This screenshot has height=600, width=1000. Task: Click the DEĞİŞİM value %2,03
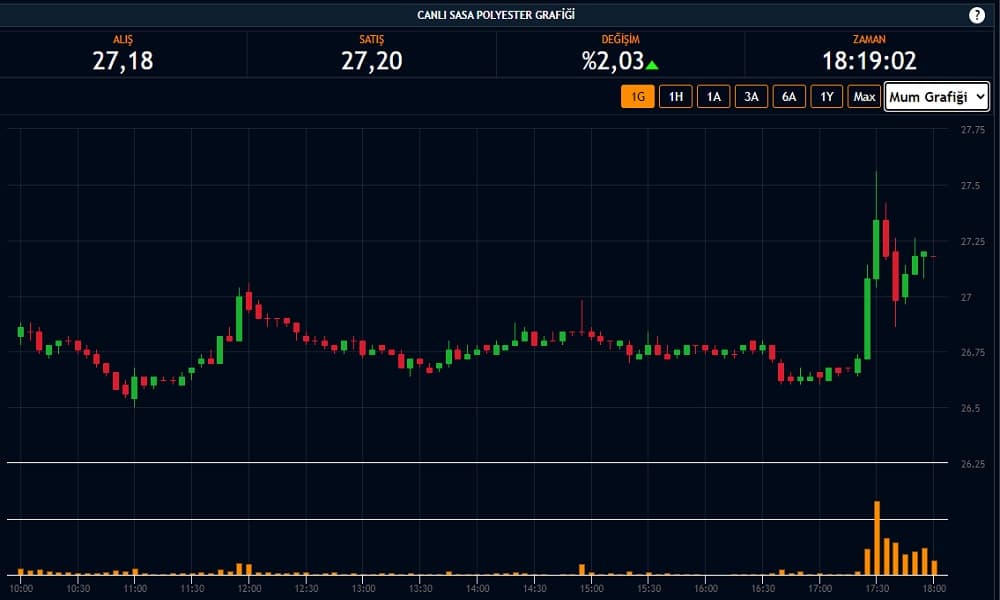(x=613, y=61)
